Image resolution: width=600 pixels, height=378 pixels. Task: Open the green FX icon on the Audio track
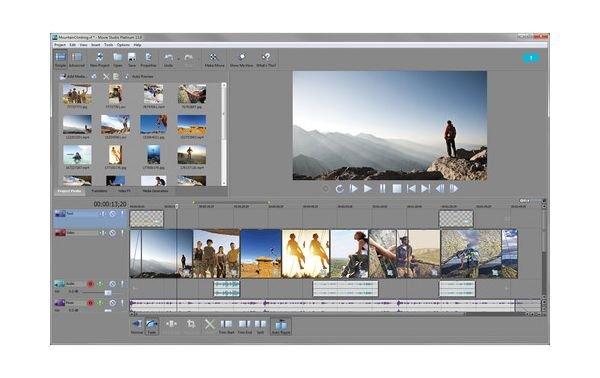click(101, 284)
